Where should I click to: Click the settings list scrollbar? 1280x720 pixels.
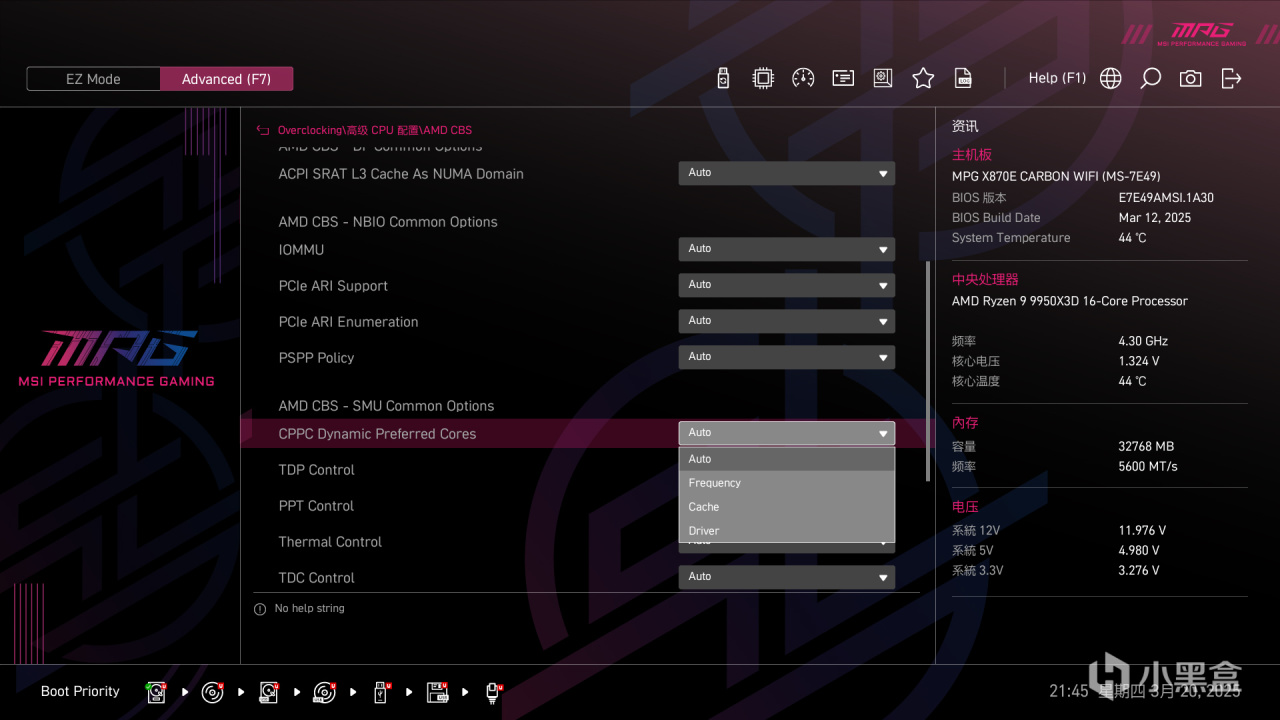(929, 370)
